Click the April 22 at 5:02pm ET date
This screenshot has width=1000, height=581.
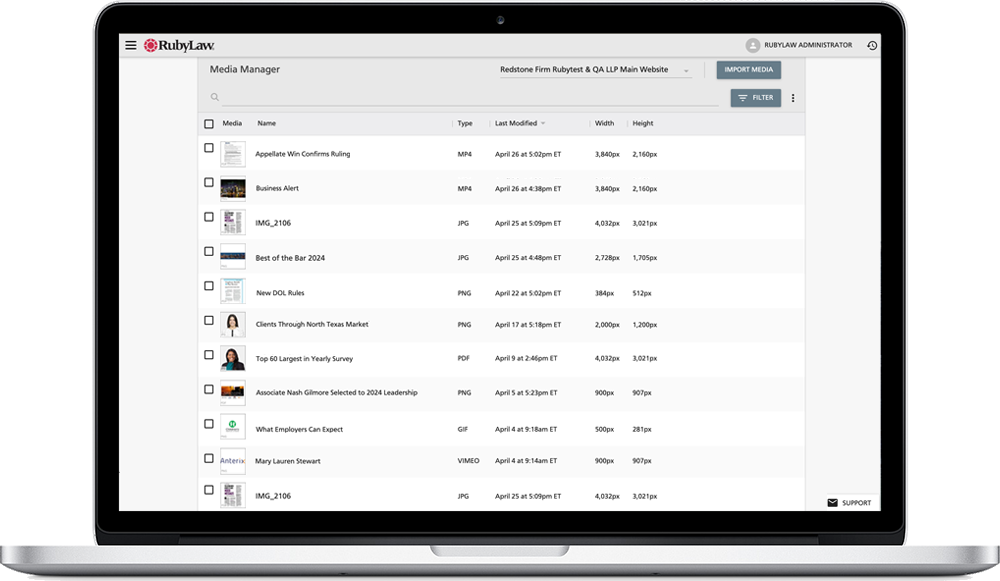528,293
